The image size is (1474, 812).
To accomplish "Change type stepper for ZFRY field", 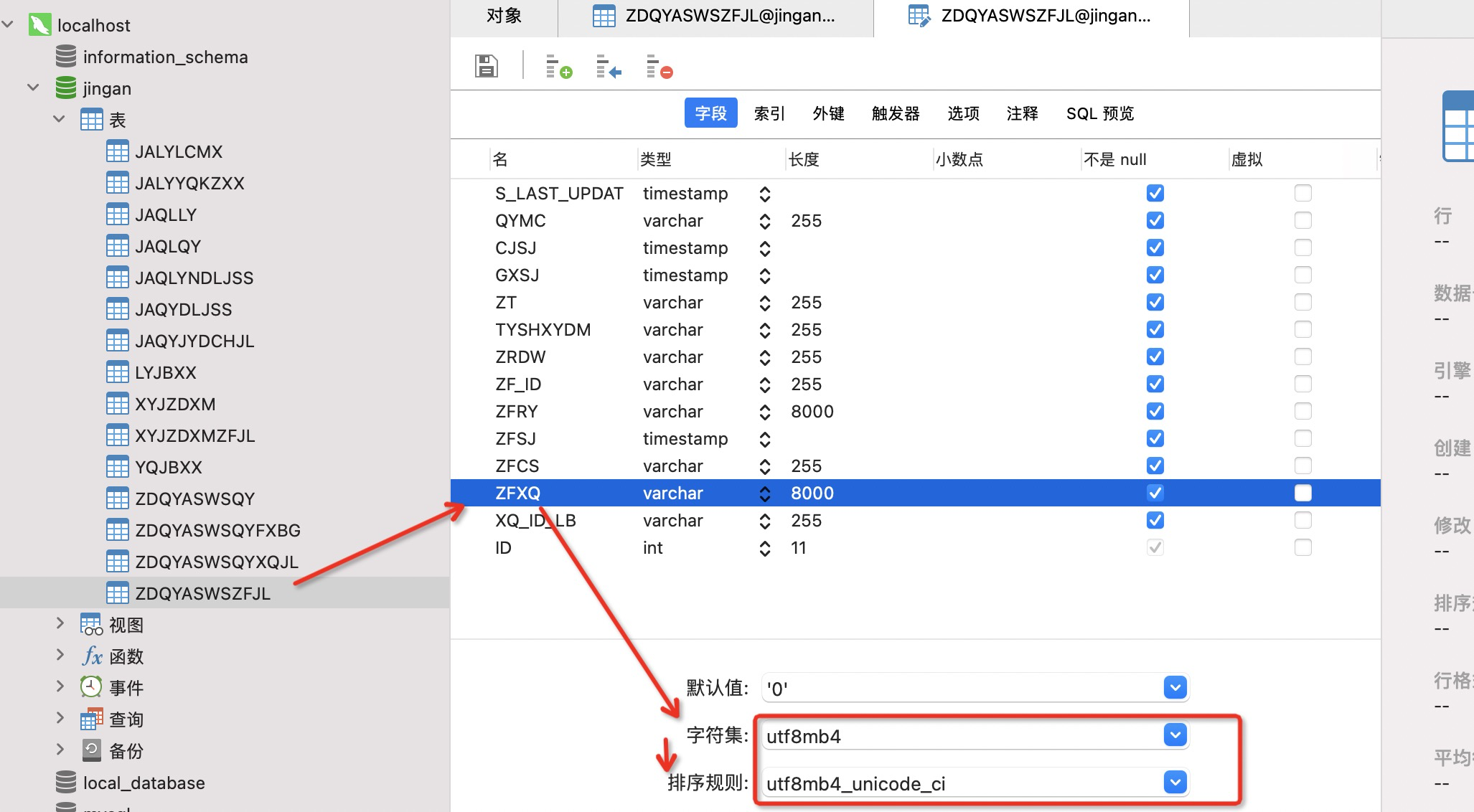I will pyautogui.click(x=765, y=412).
